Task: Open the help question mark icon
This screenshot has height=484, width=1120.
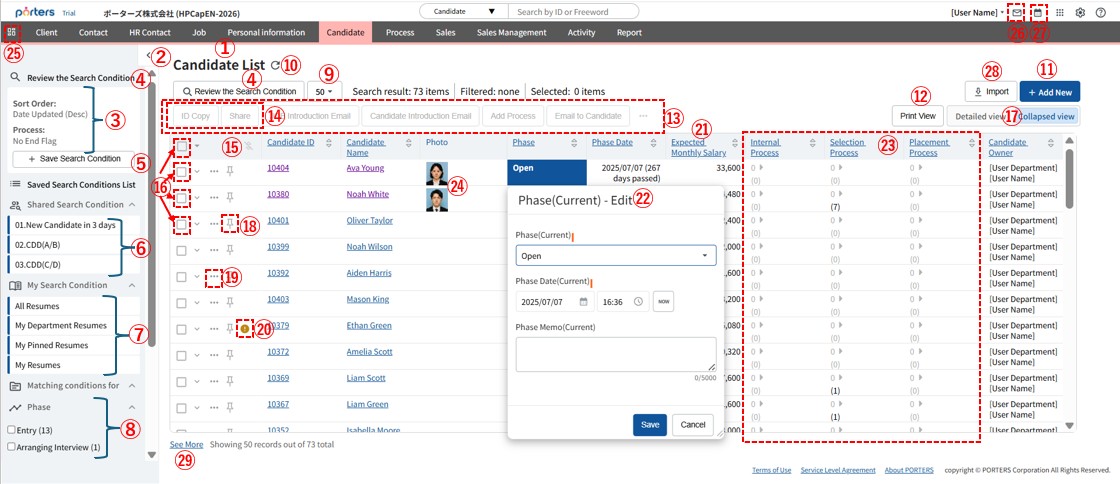Action: (1101, 12)
